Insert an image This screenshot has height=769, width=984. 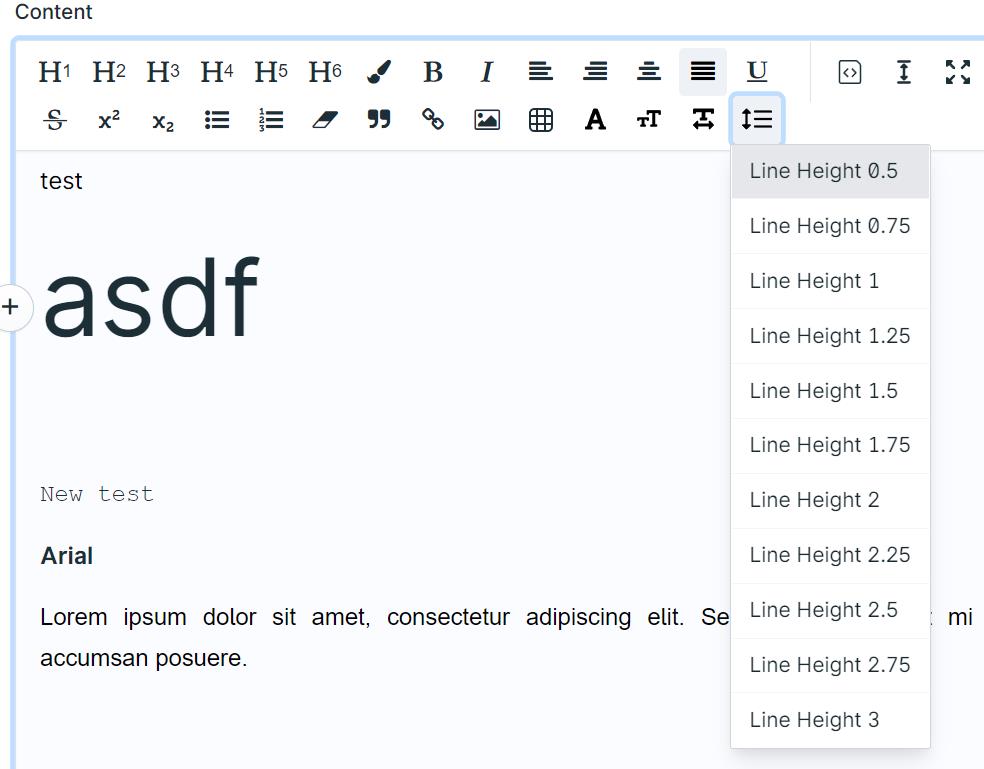487,119
